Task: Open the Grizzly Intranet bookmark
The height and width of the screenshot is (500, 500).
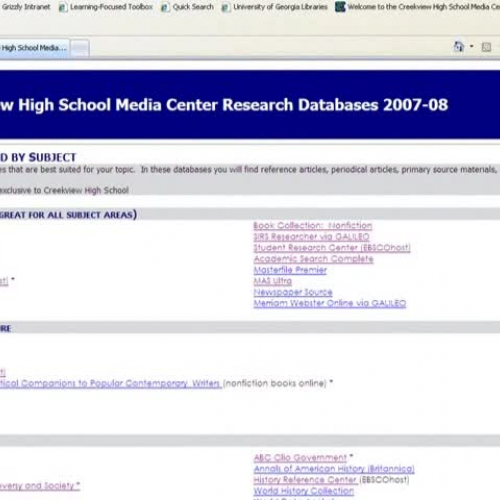Action: [x=25, y=7]
